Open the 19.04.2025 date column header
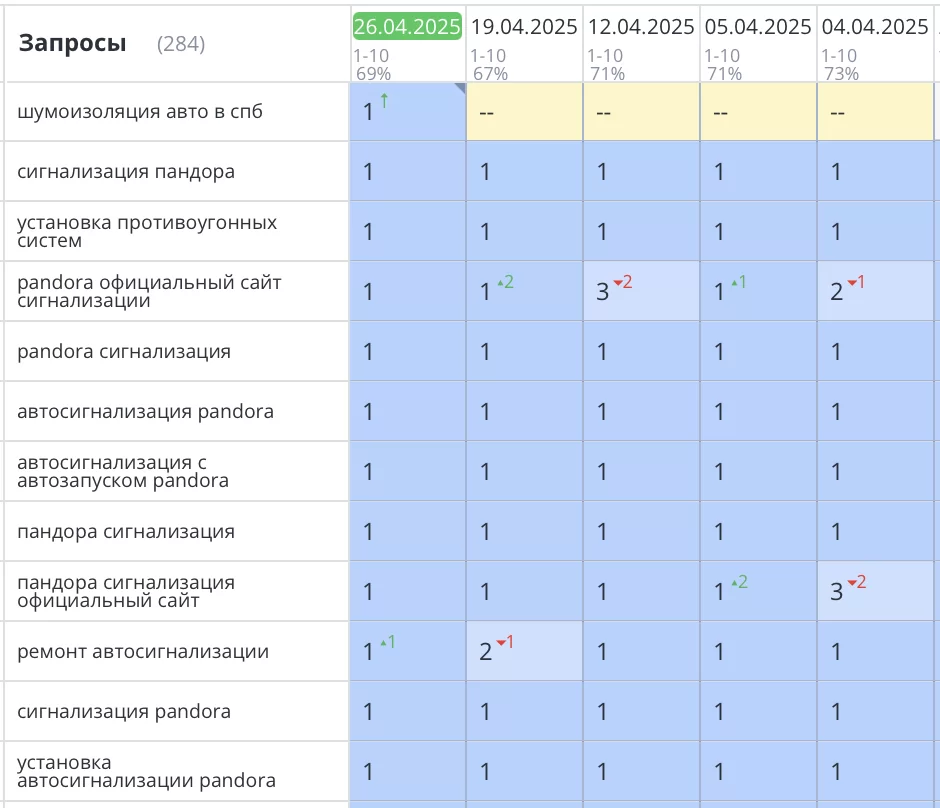Image resolution: width=940 pixels, height=808 pixels. click(x=524, y=27)
